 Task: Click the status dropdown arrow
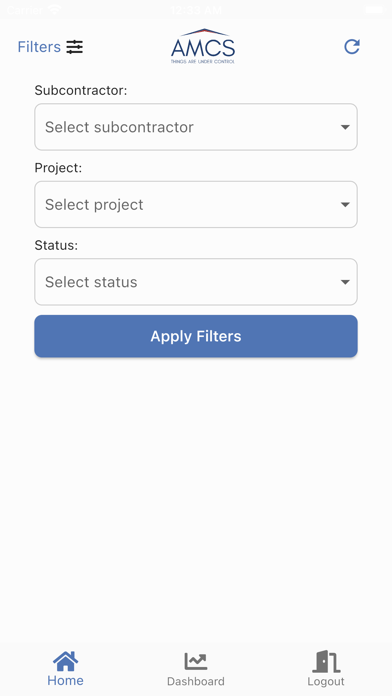(x=345, y=282)
